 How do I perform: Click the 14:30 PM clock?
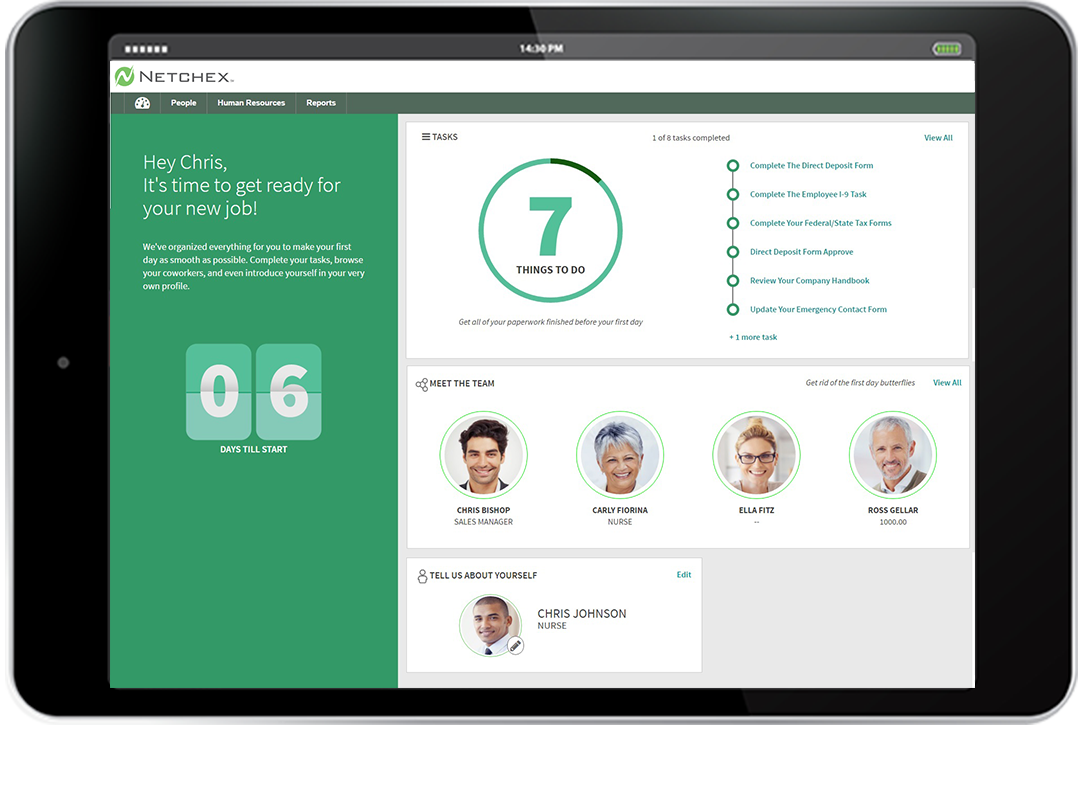(541, 49)
